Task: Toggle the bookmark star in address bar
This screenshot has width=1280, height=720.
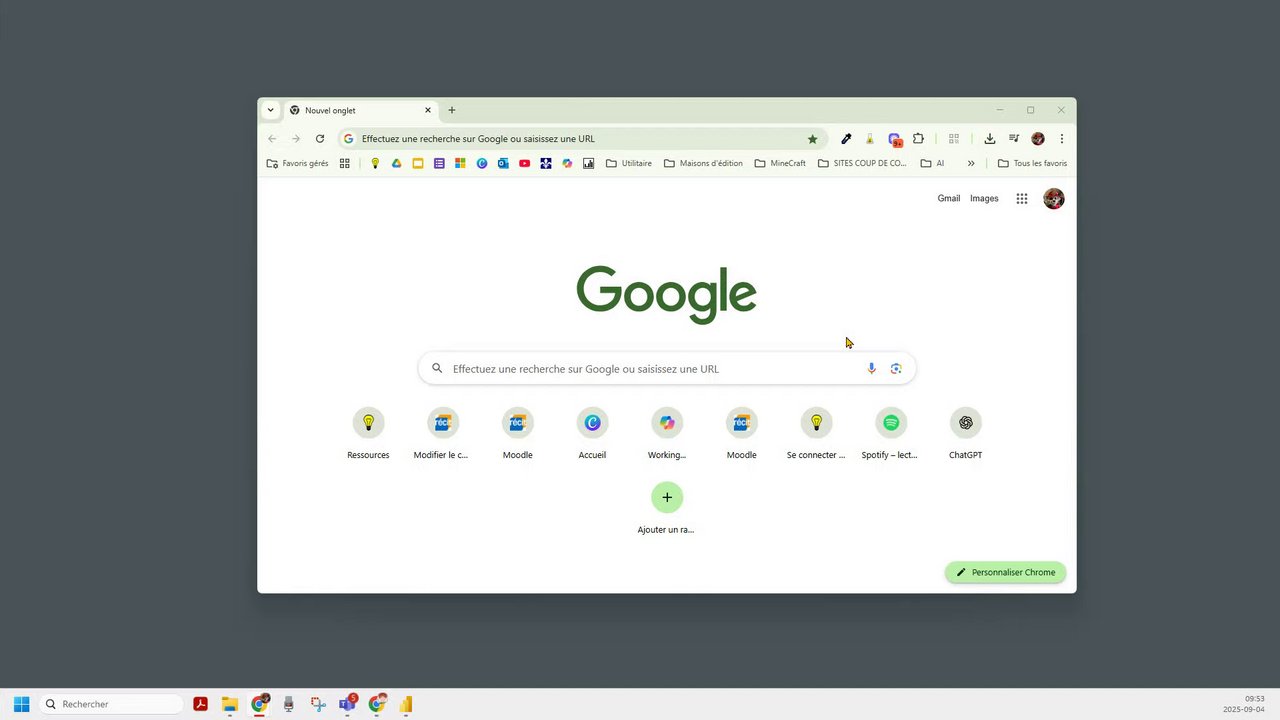Action: [x=812, y=139]
